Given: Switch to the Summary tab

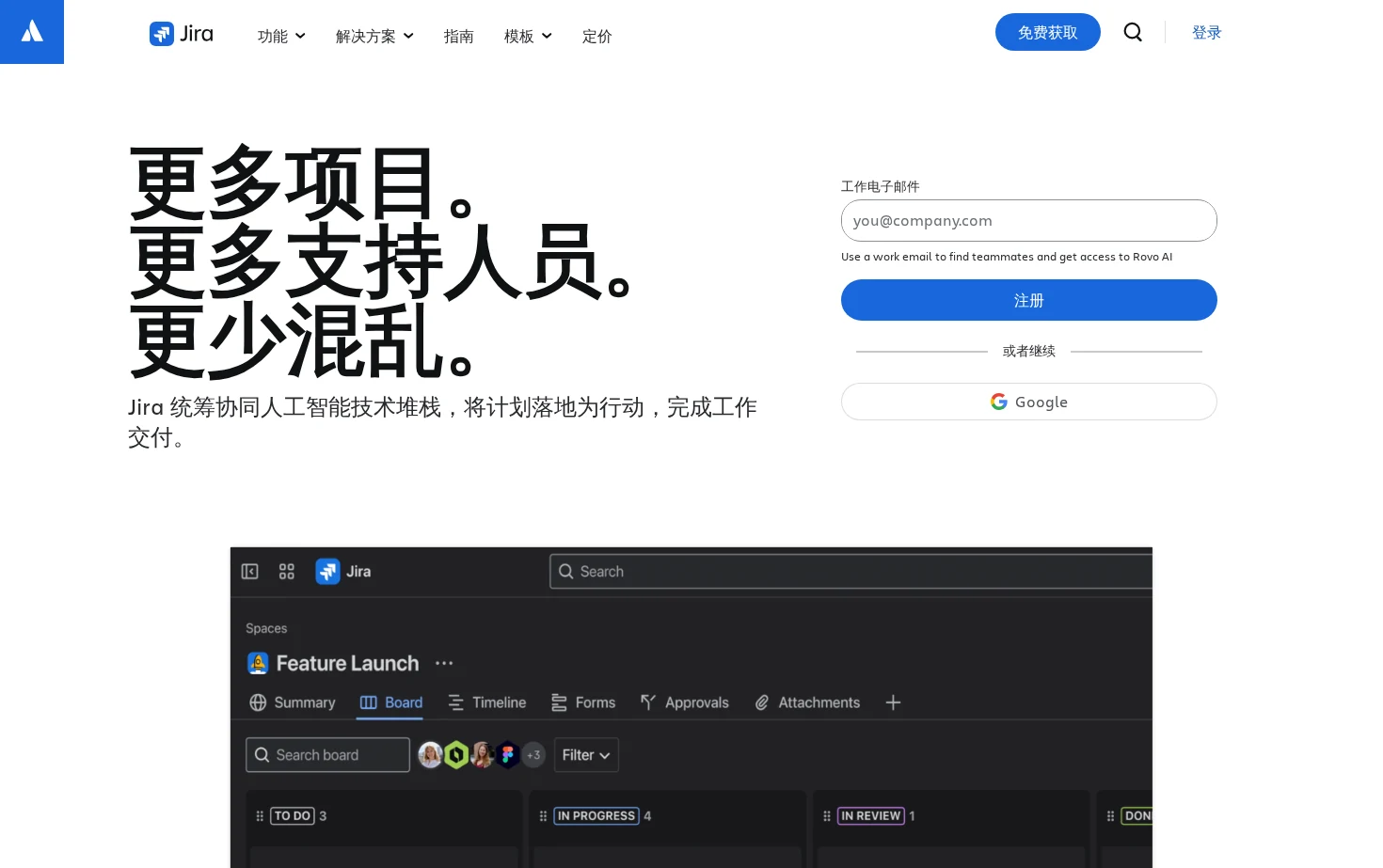Looking at the screenshot, I should point(293,702).
